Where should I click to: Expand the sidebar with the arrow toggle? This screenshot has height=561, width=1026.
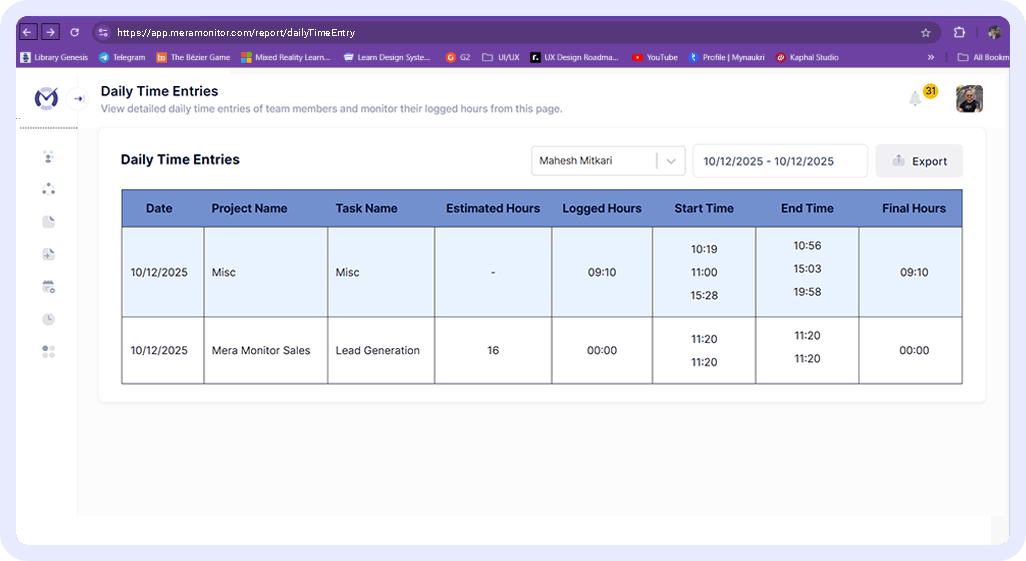click(79, 99)
